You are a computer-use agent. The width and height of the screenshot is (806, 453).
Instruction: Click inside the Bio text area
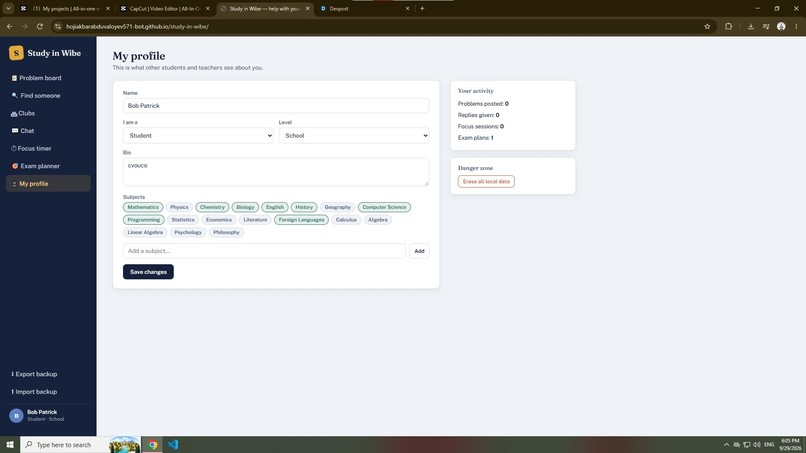coord(276,172)
